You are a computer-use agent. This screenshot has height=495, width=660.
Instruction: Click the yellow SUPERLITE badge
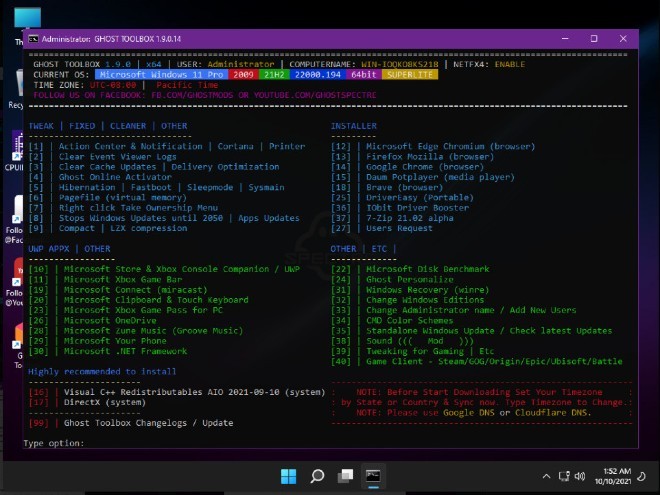(x=409, y=75)
